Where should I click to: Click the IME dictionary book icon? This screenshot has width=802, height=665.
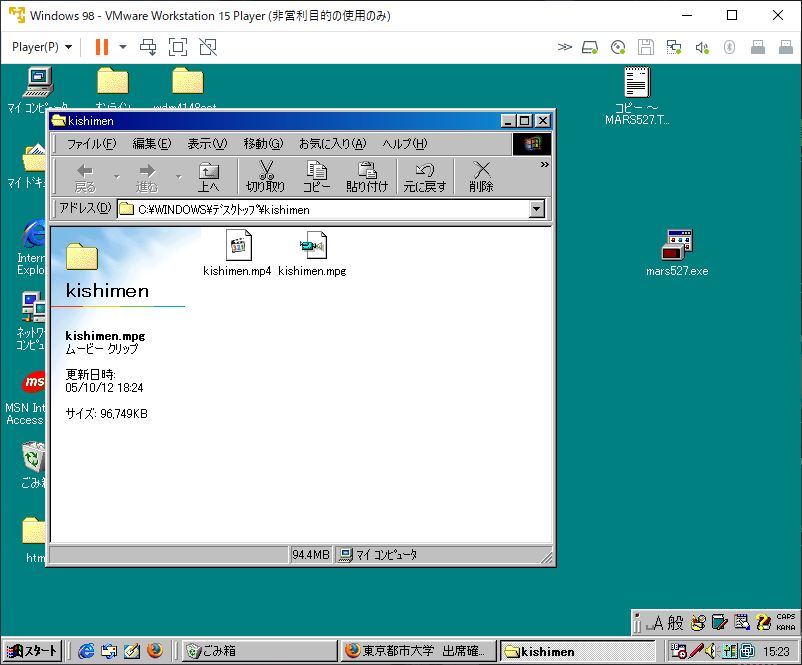tap(719, 622)
